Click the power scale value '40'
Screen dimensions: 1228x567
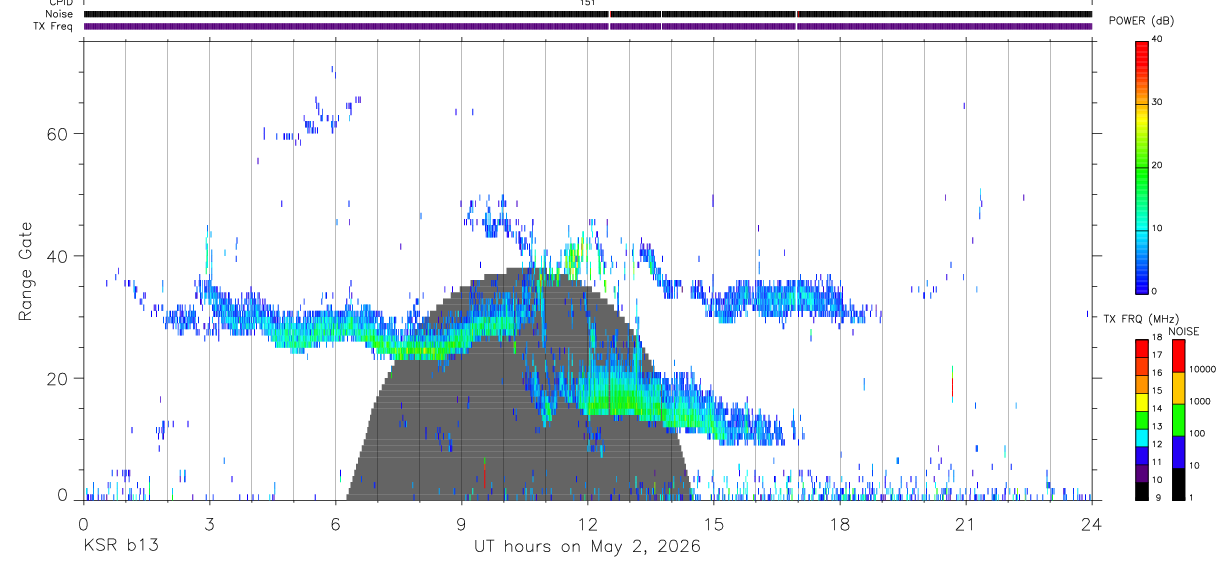1156,40
